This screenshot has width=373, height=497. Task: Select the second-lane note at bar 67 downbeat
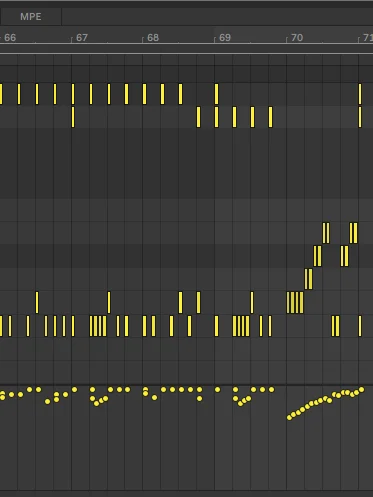pyautogui.click(x=73, y=117)
